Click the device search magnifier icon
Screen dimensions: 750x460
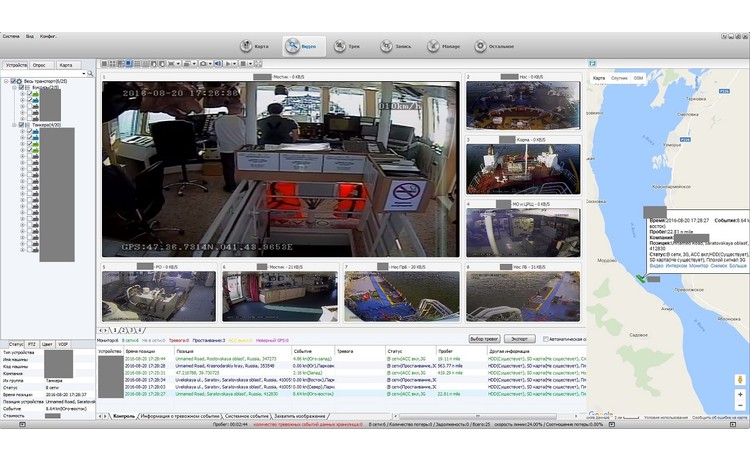[89, 74]
